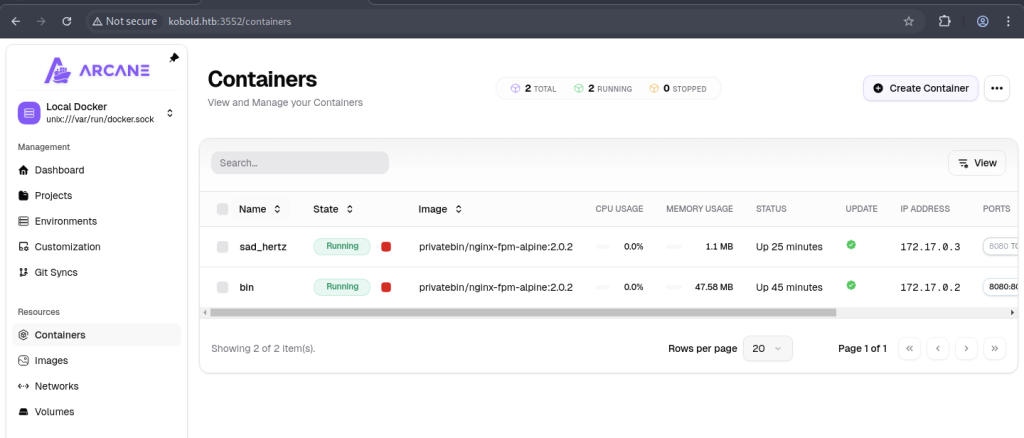The image size is (1024, 438).
Task: Click the horizontal table scrollbar thumb
Action: (523, 313)
